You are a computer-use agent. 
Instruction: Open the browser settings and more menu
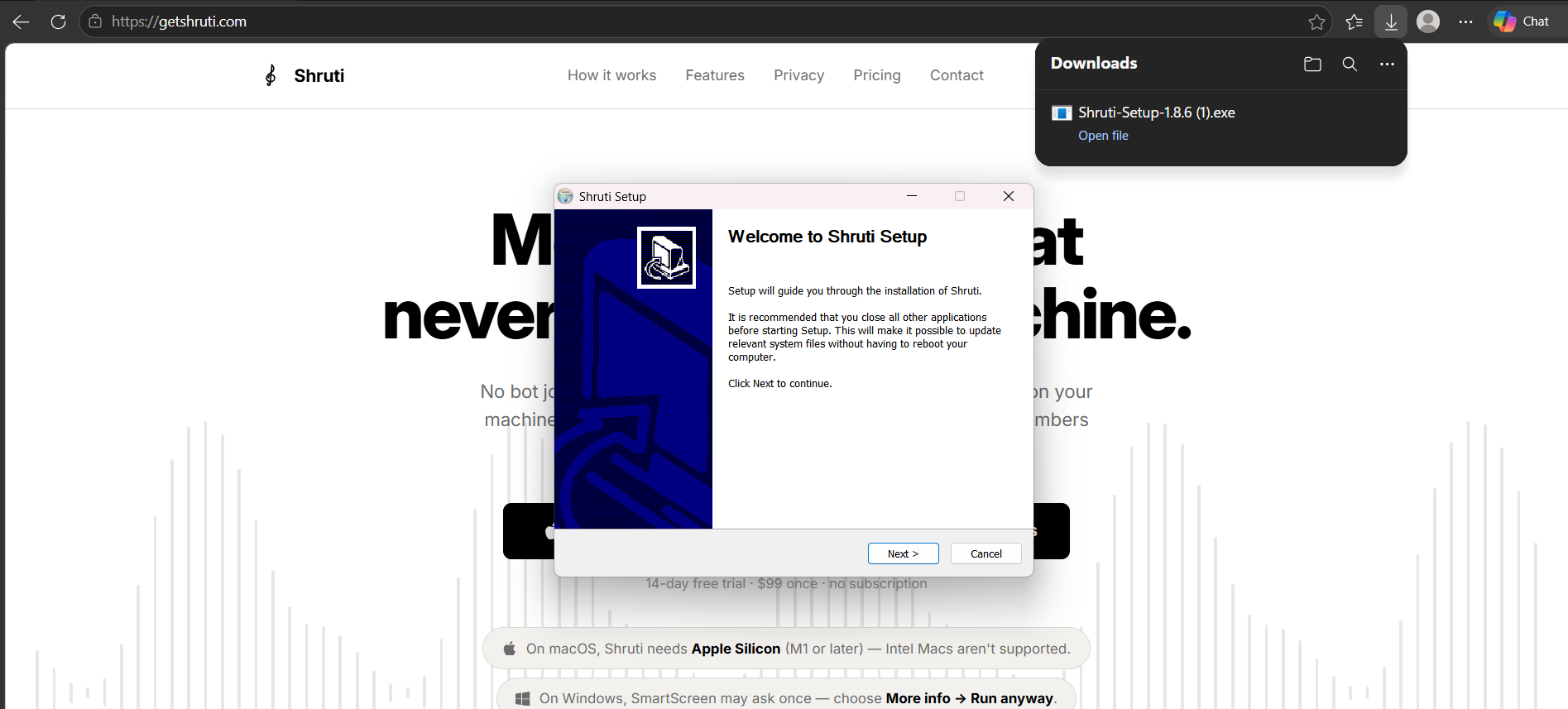tap(1465, 22)
